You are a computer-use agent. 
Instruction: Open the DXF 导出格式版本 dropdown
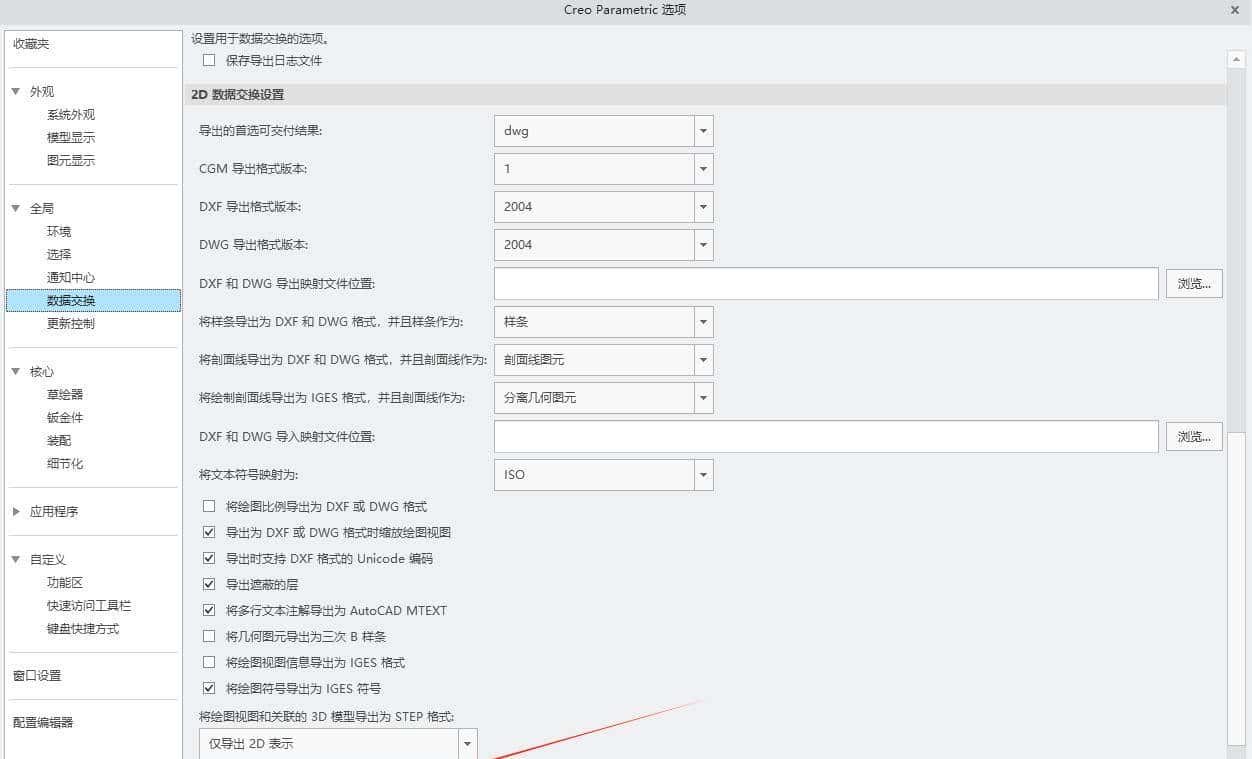coord(703,206)
